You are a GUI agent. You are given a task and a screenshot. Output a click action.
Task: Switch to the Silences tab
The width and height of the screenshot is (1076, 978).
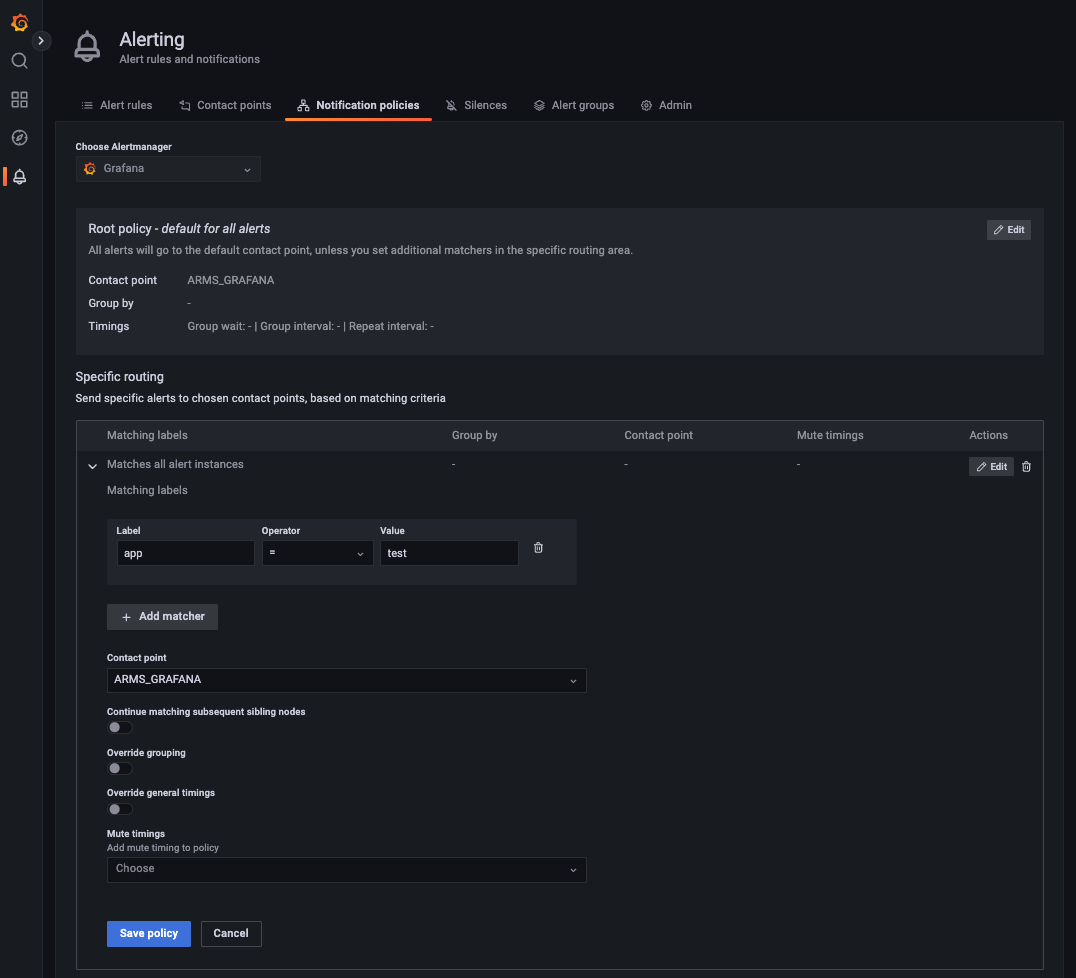[x=476, y=105]
